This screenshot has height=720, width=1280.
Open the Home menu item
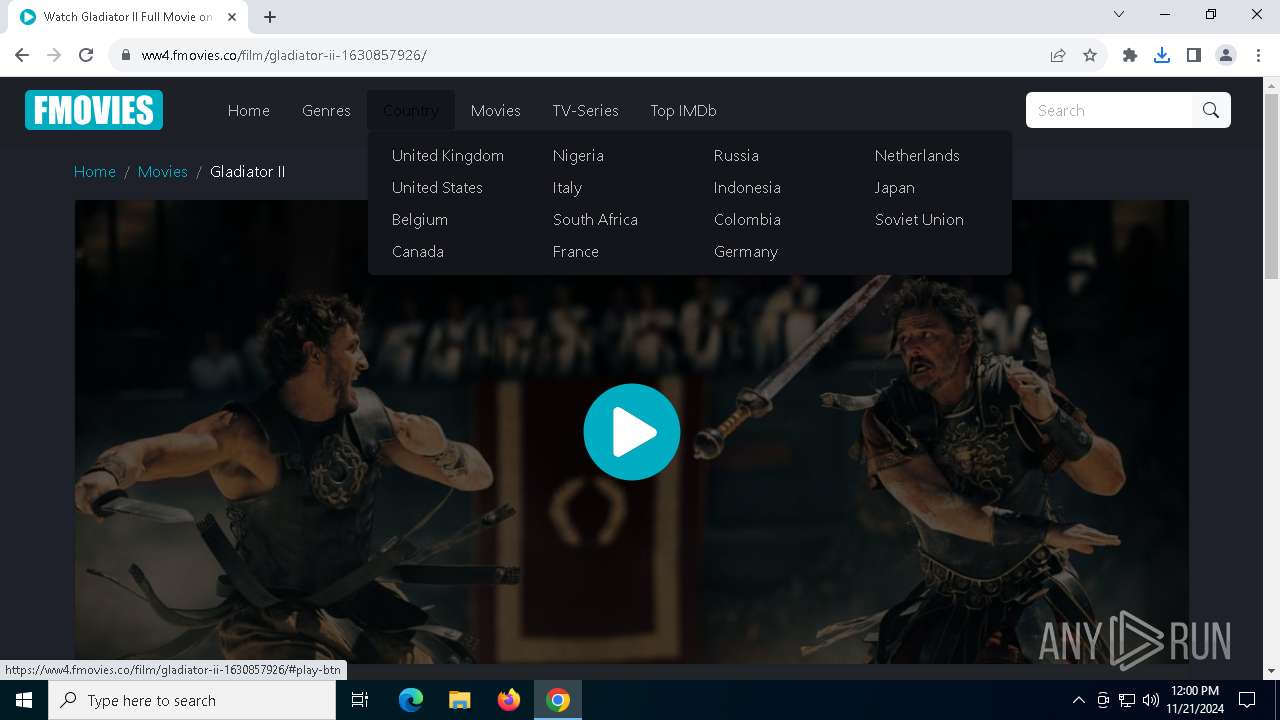[x=249, y=110]
